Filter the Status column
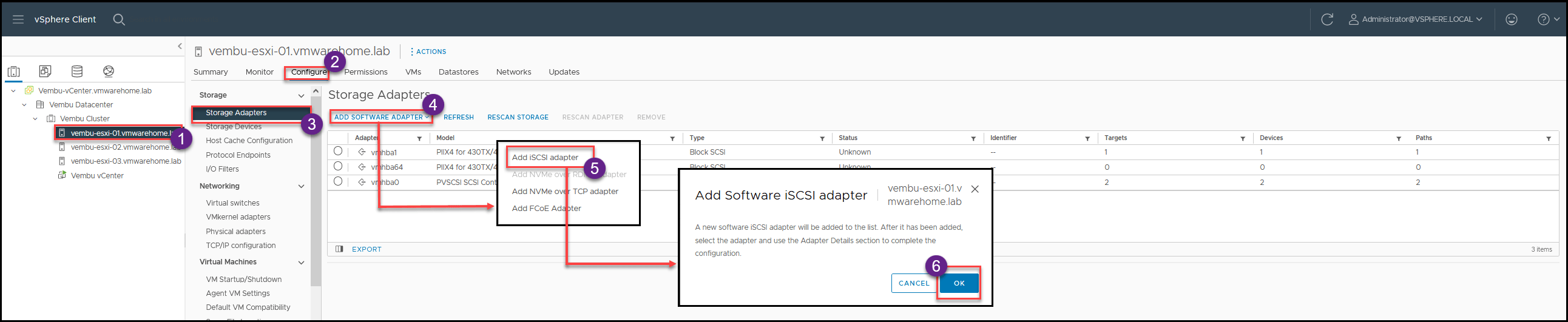Screen dimensions: 1568x322 click(973, 139)
